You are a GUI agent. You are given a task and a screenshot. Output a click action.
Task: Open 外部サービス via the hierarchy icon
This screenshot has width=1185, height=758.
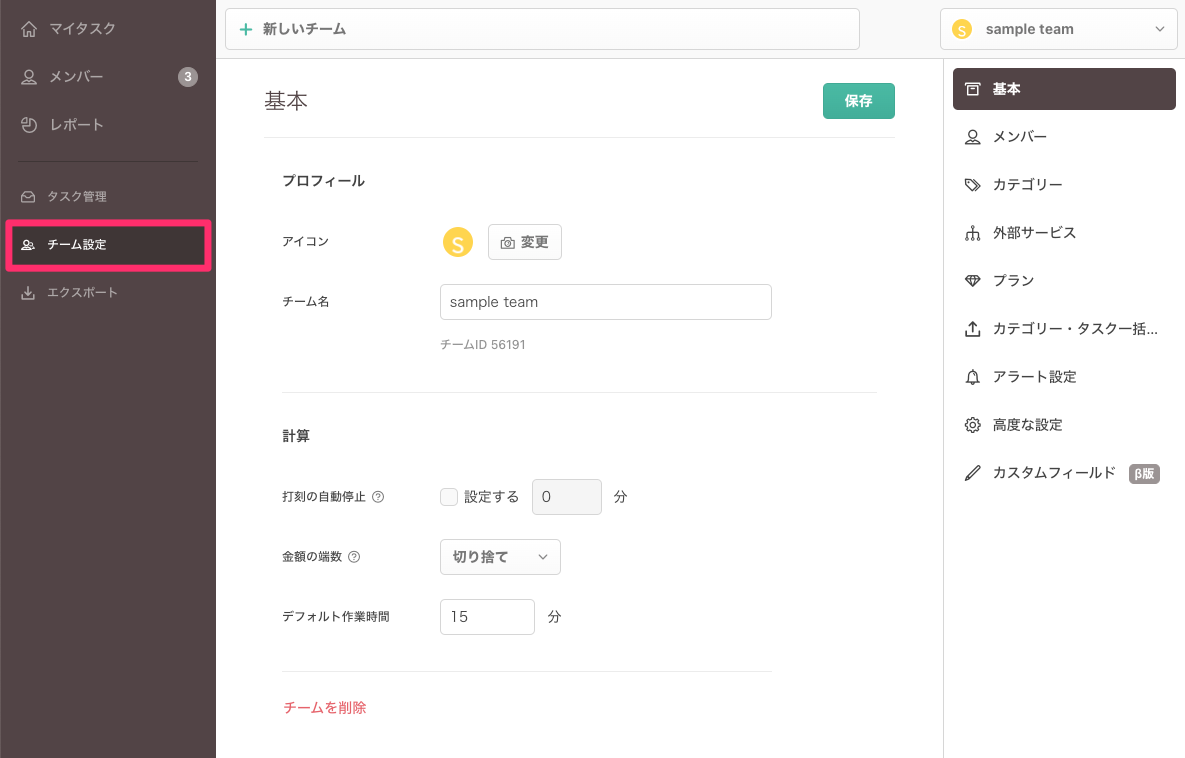pos(972,233)
